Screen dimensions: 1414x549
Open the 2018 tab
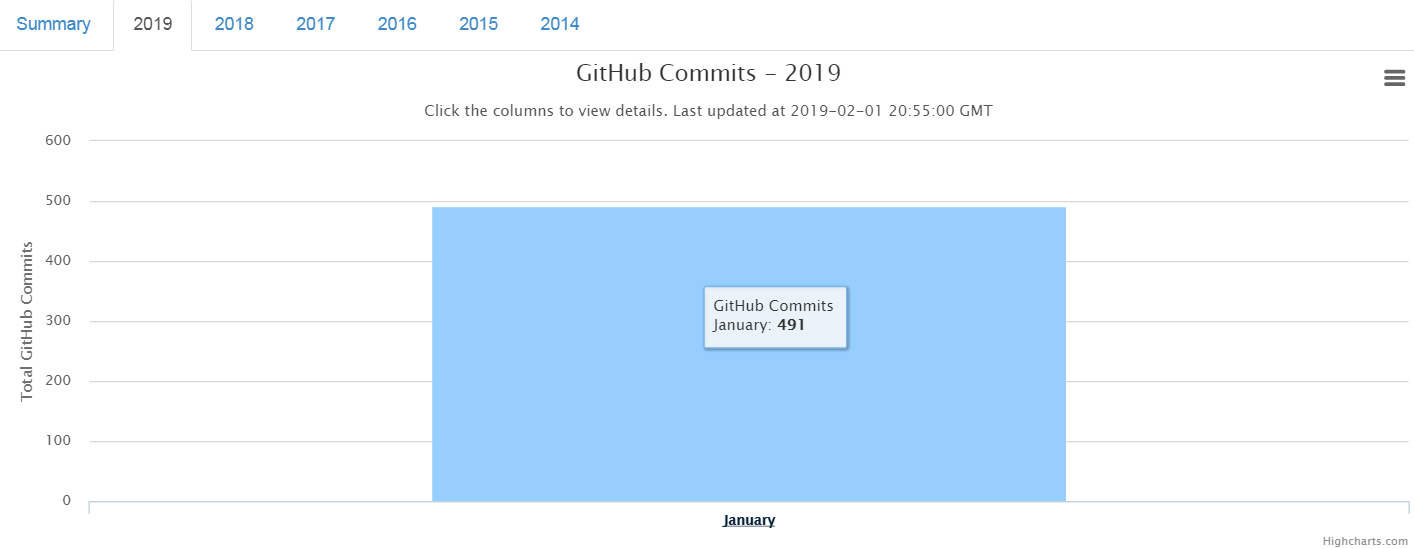click(x=234, y=24)
